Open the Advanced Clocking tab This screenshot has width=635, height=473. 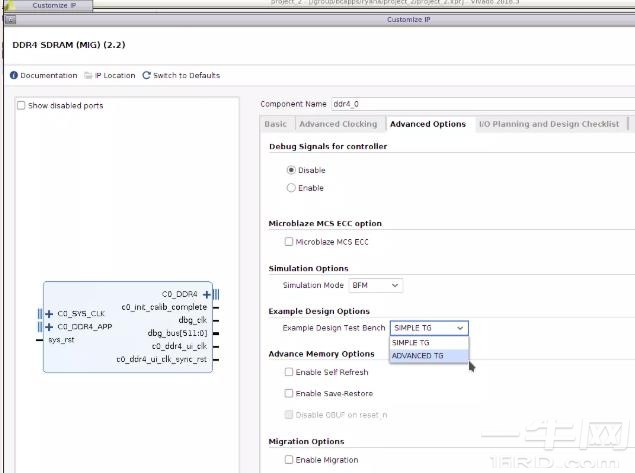[x=337, y=124]
